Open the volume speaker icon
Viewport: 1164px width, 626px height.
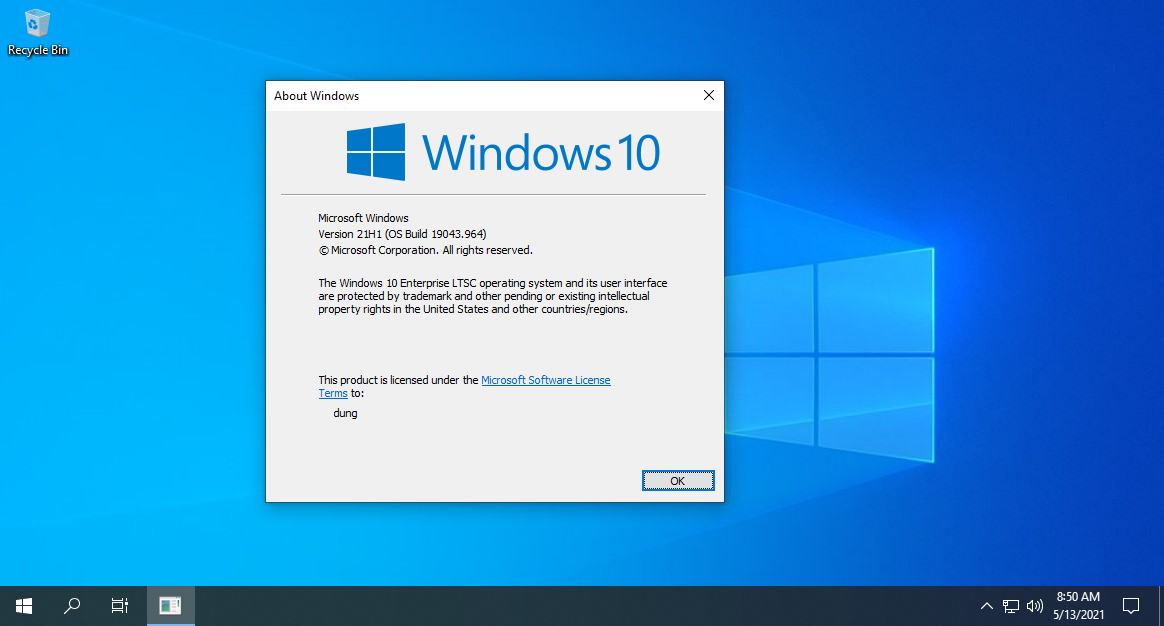point(1034,606)
